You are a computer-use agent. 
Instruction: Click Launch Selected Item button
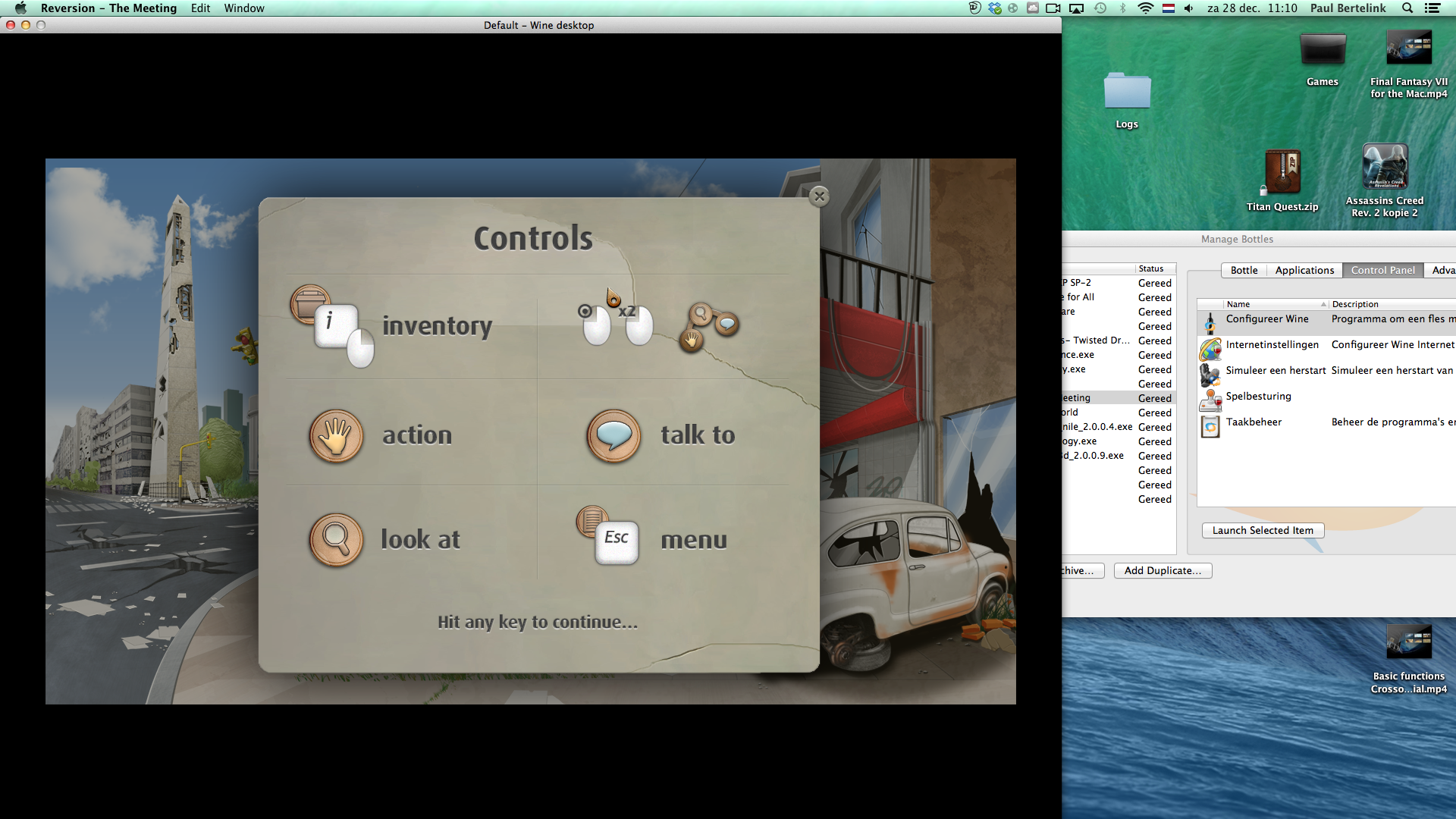point(1263,530)
